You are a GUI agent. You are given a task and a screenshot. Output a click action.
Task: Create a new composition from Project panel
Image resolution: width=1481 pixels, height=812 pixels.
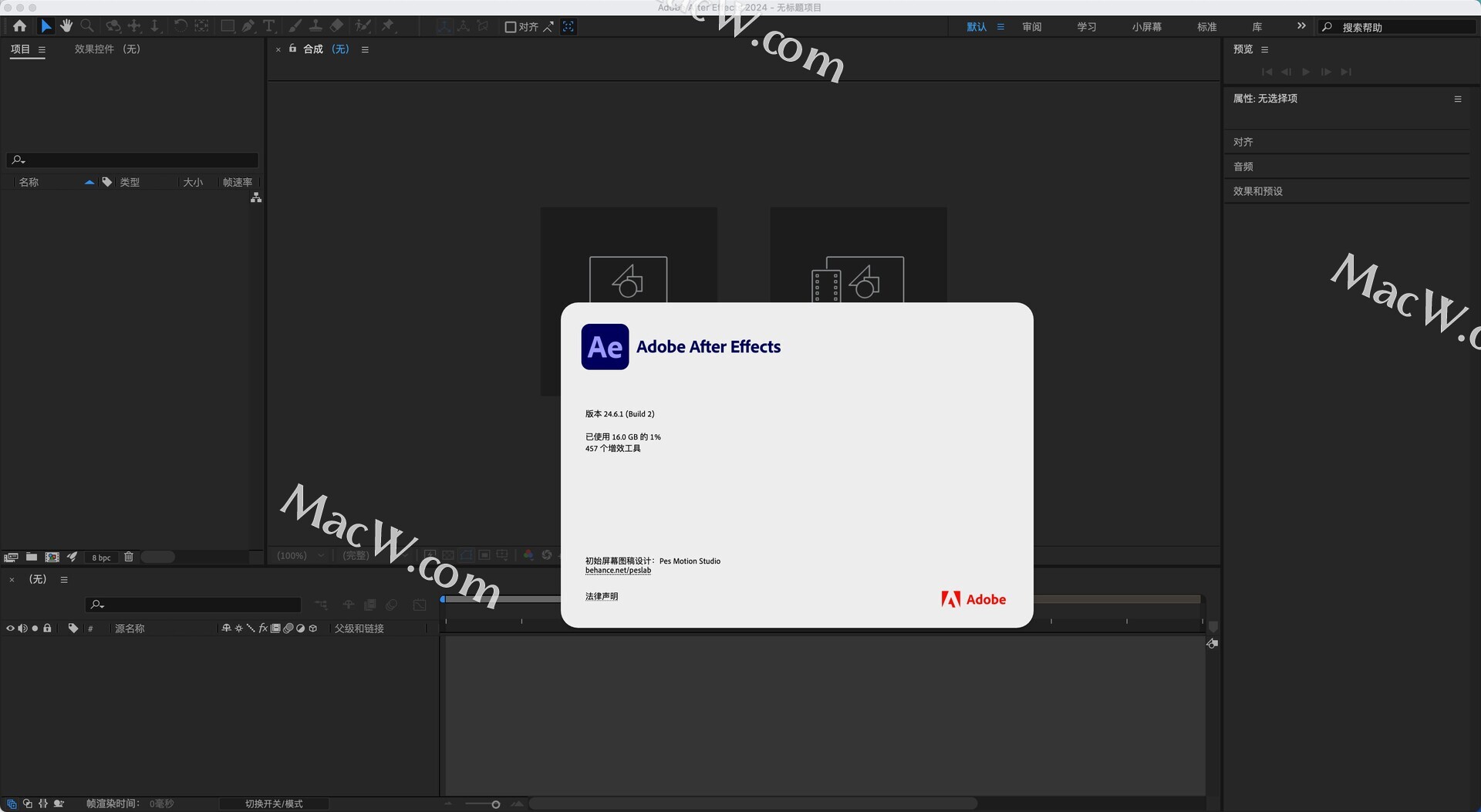click(x=52, y=557)
